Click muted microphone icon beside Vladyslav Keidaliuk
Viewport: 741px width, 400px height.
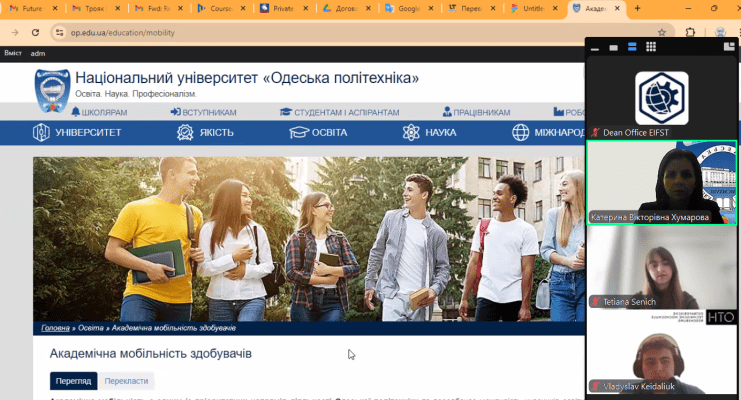(x=596, y=386)
